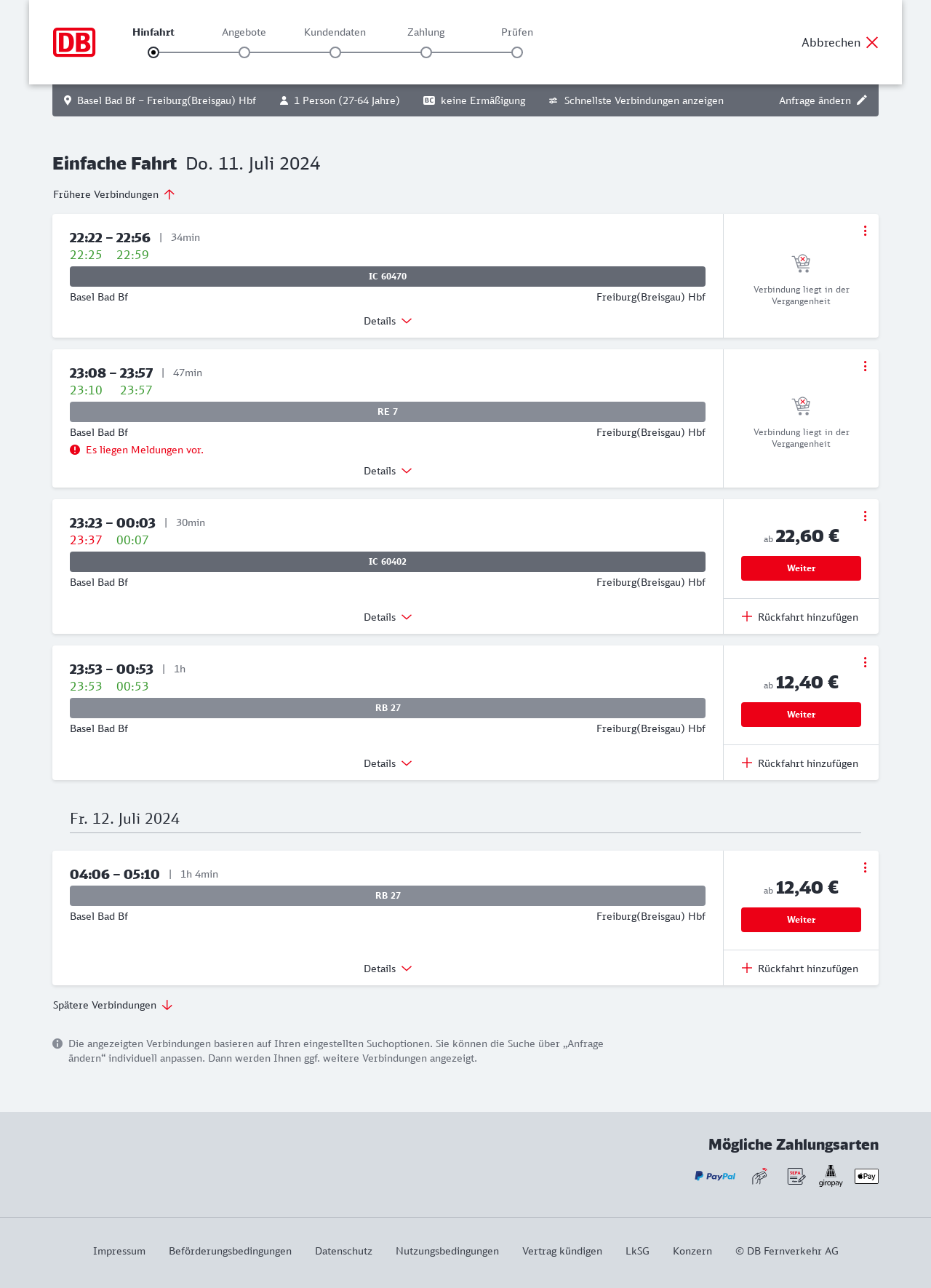The image size is (931, 1288).
Task: Show Frühere Verbindungen
Action: pyautogui.click(x=113, y=194)
